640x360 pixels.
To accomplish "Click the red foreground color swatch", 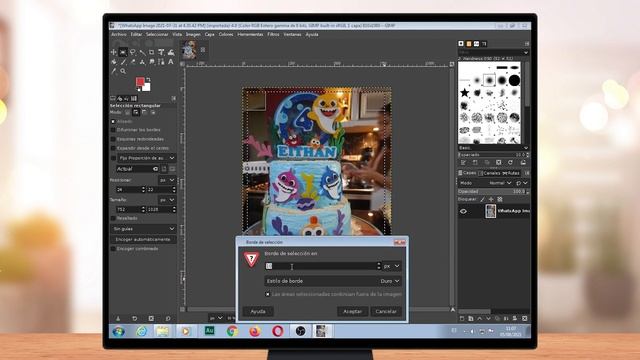I will tap(140, 82).
